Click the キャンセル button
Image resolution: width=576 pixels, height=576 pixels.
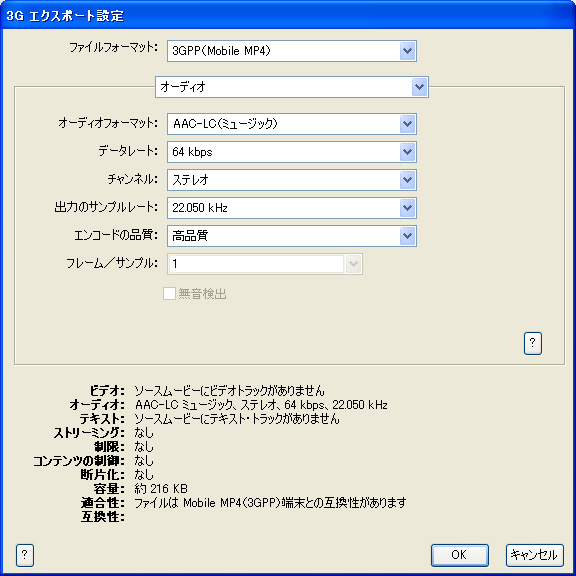534,555
